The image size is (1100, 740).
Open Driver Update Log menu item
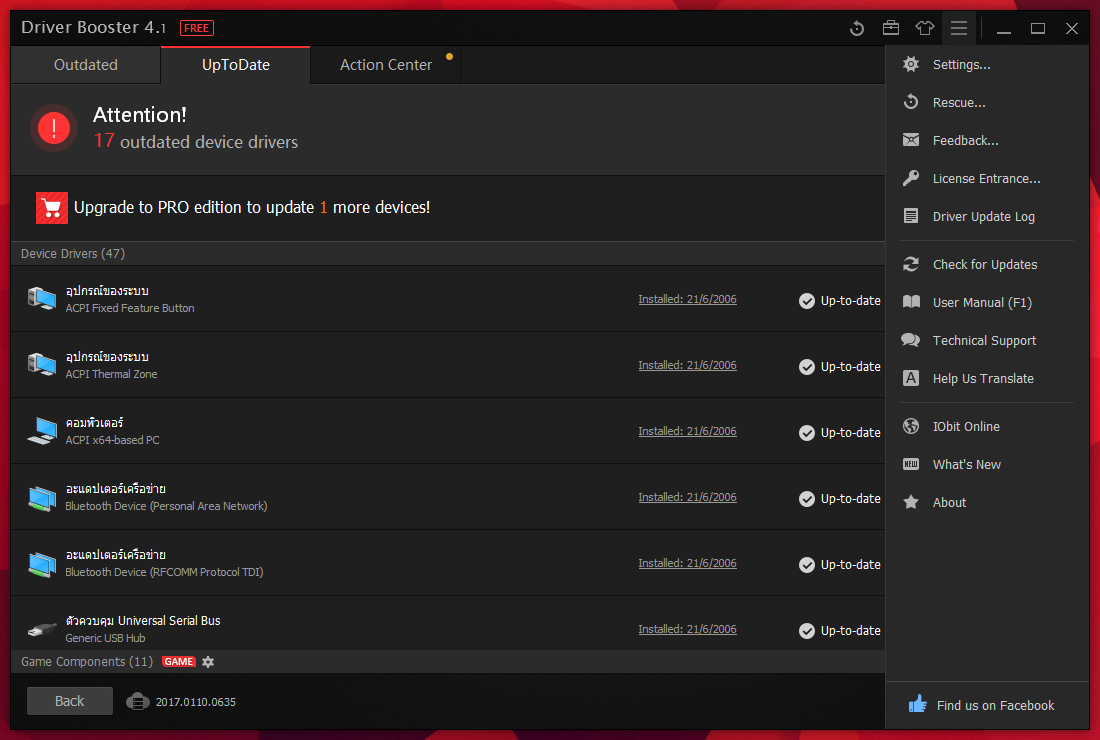tap(984, 217)
